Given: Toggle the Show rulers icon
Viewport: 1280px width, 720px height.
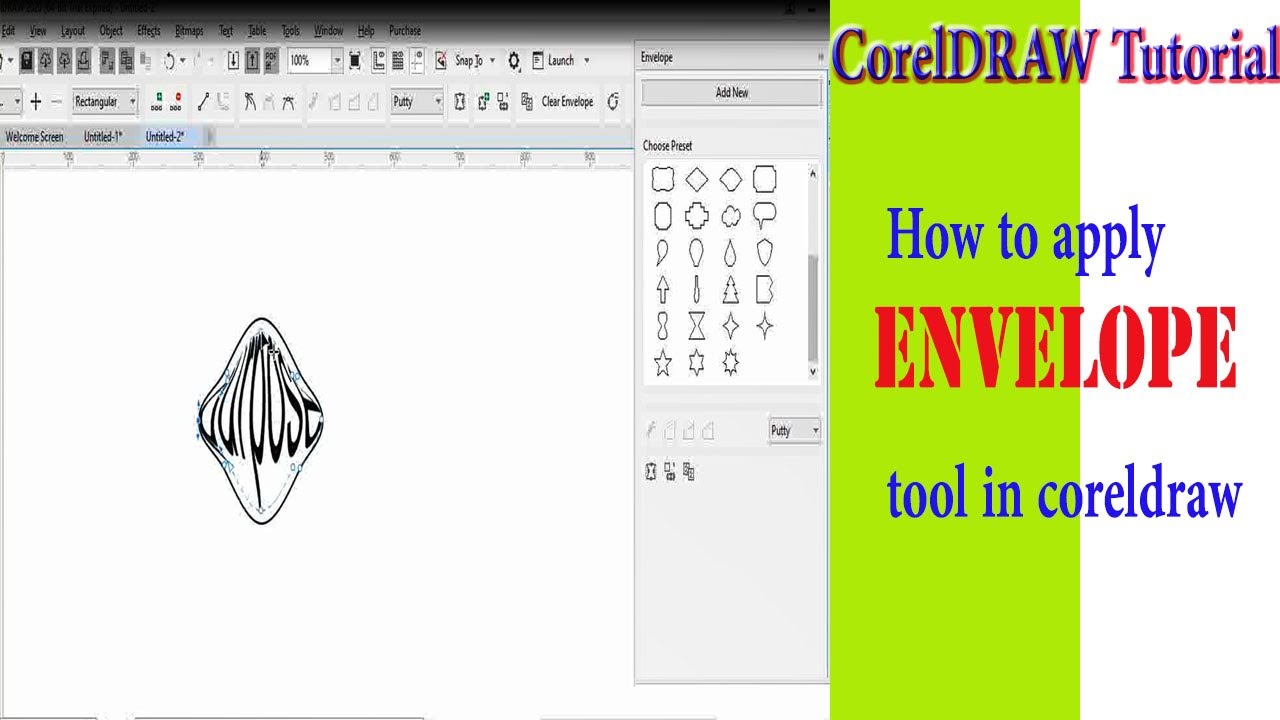Looking at the screenshot, I should click(379, 60).
